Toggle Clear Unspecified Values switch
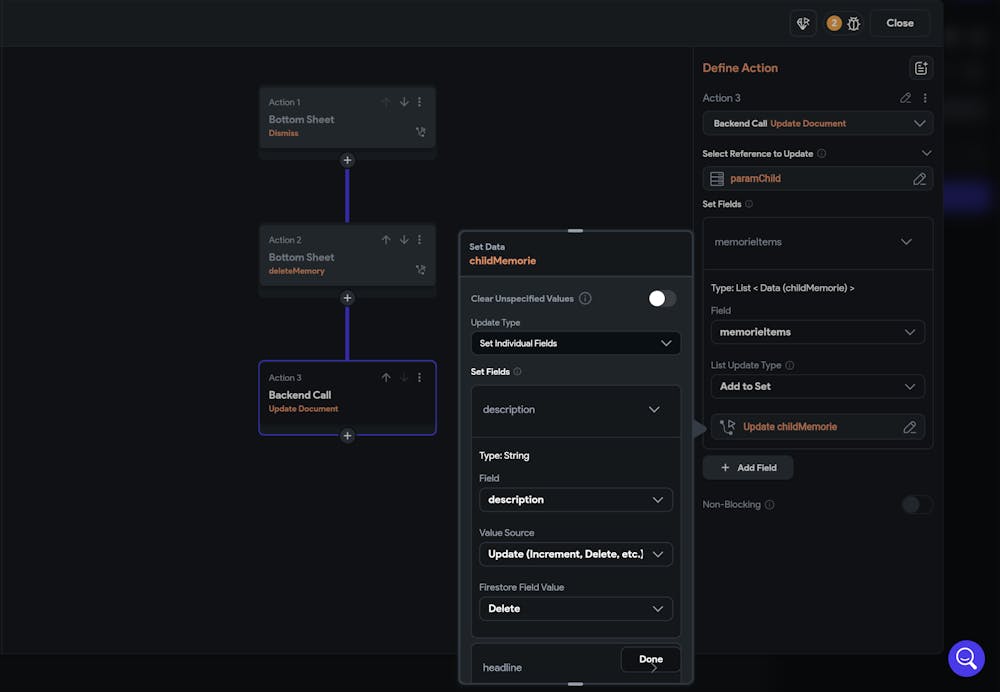Viewport: 1000px width, 692px height. pyautogui.click(x=661, y=298)
